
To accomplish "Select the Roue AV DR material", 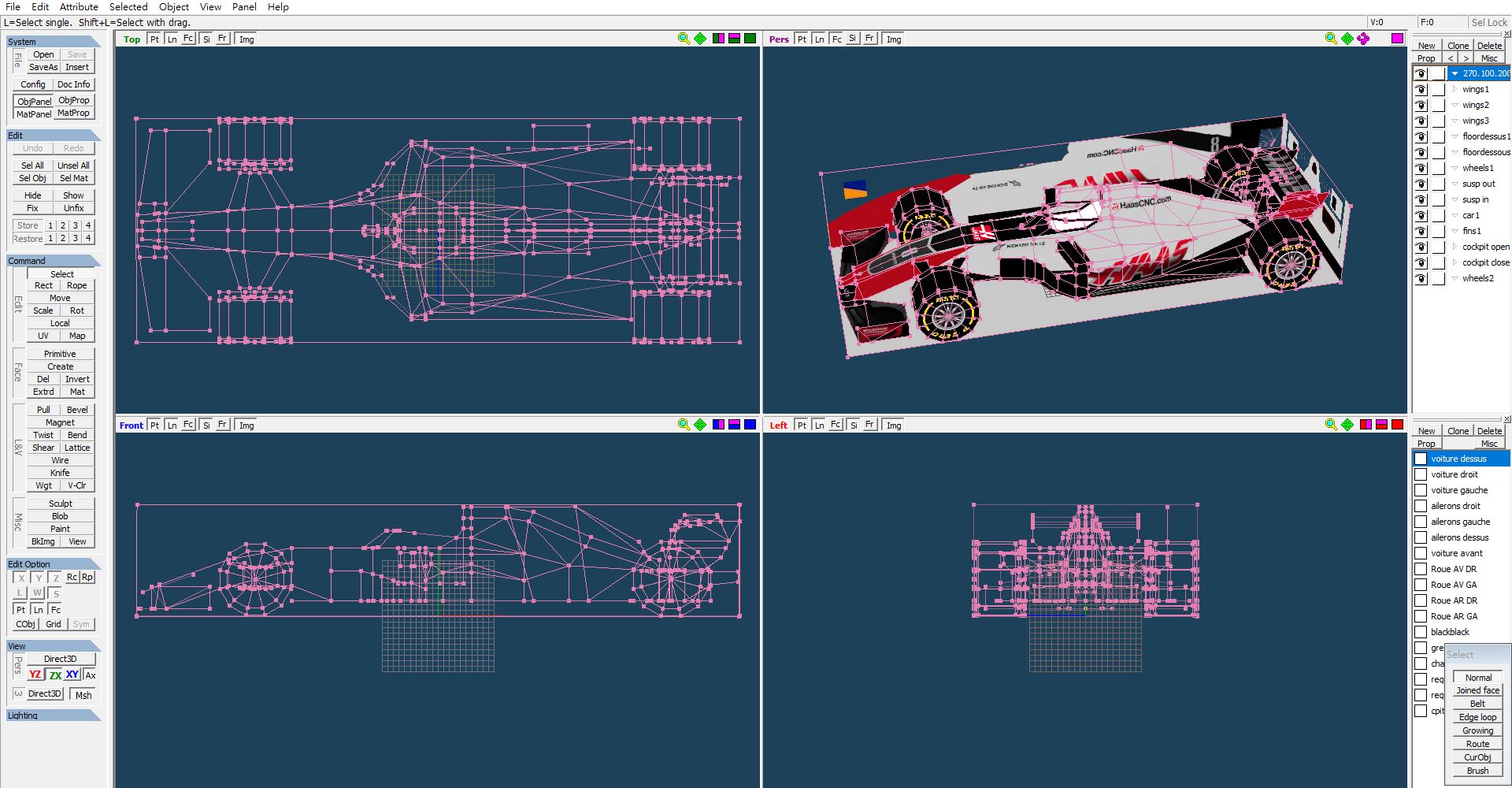I will coord(1454,569).
